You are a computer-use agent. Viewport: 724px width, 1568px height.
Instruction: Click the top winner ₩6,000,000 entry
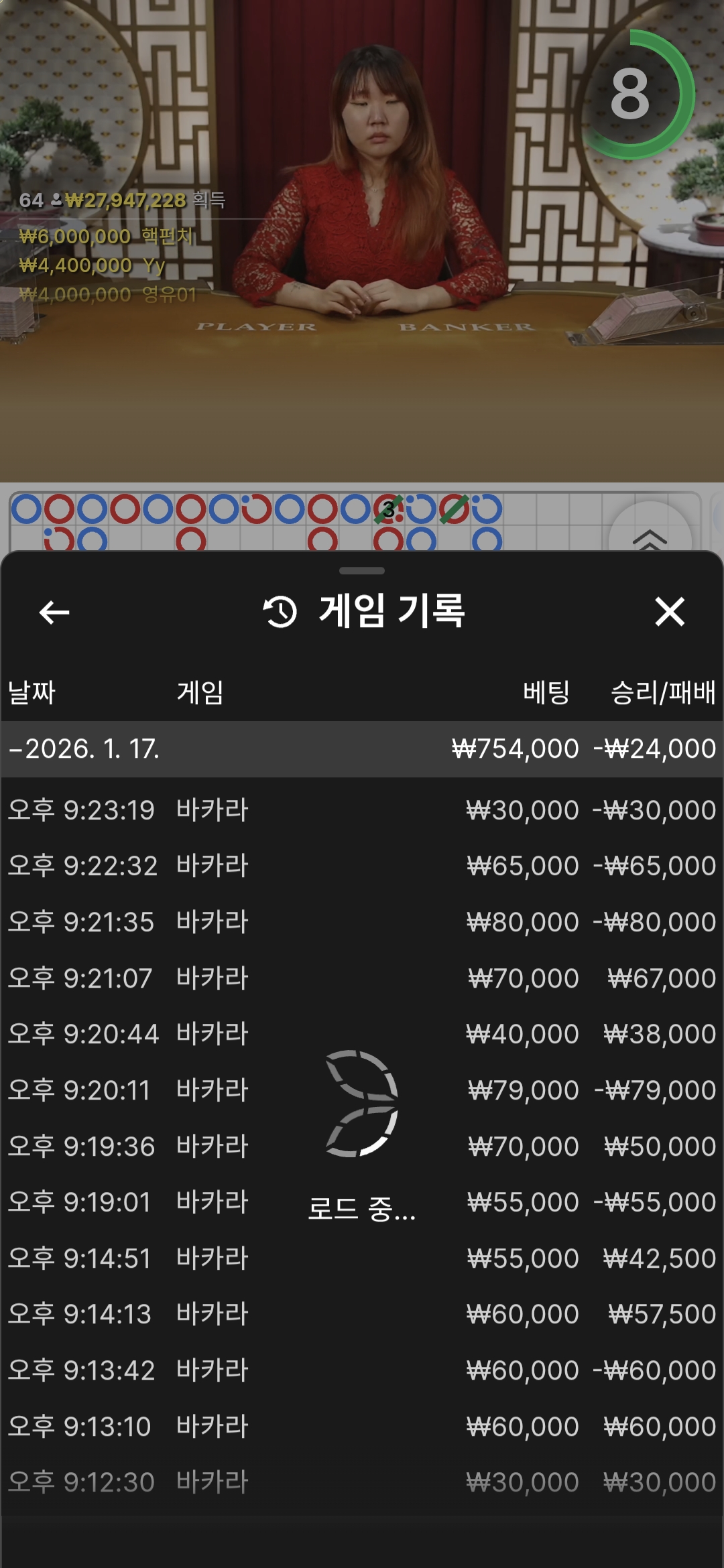(106, 237)
